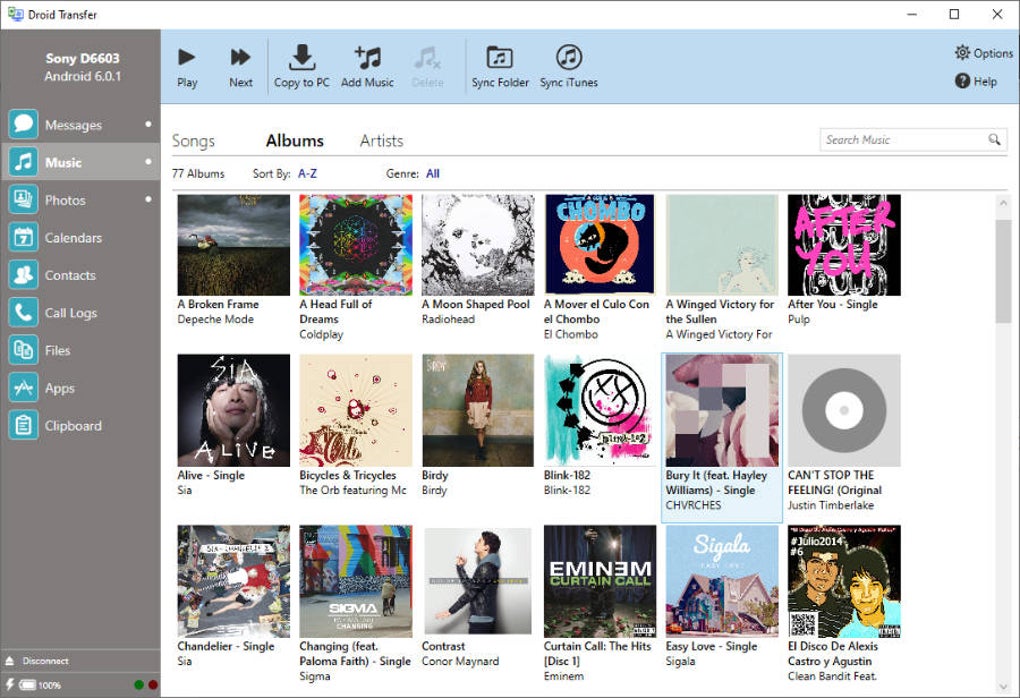Select the Birdy album cover
1020x698 pixels.
478,410
